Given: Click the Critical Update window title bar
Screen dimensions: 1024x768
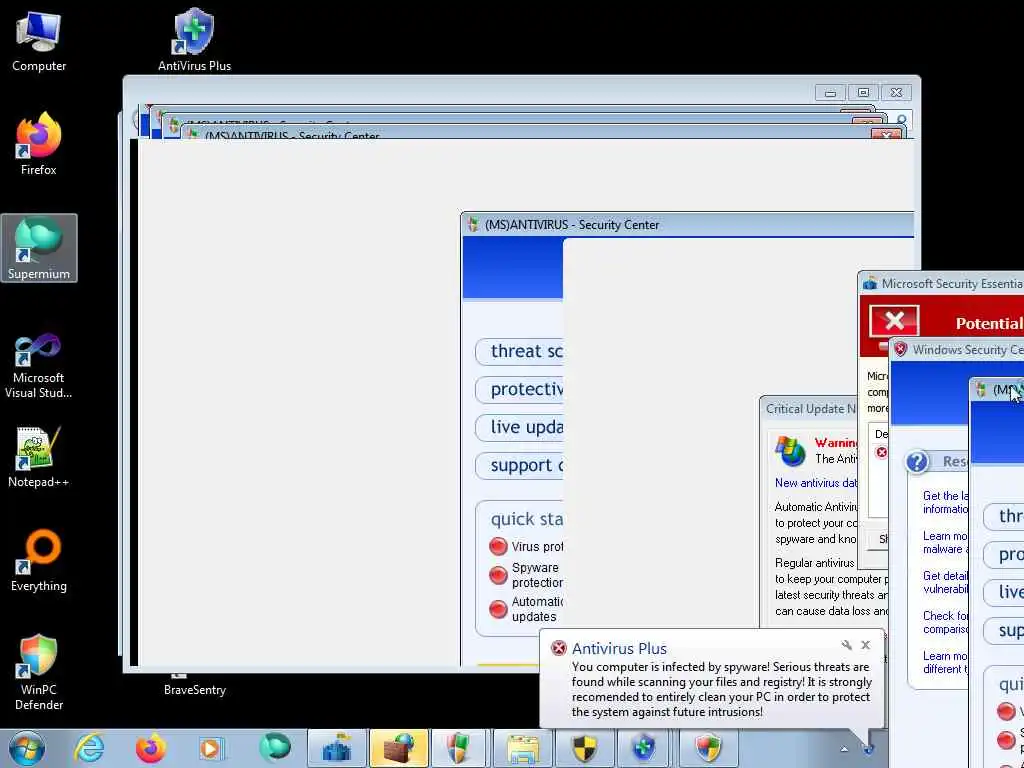Looking at the screenshot, I should pyautogui.click(x=809, y=409).
